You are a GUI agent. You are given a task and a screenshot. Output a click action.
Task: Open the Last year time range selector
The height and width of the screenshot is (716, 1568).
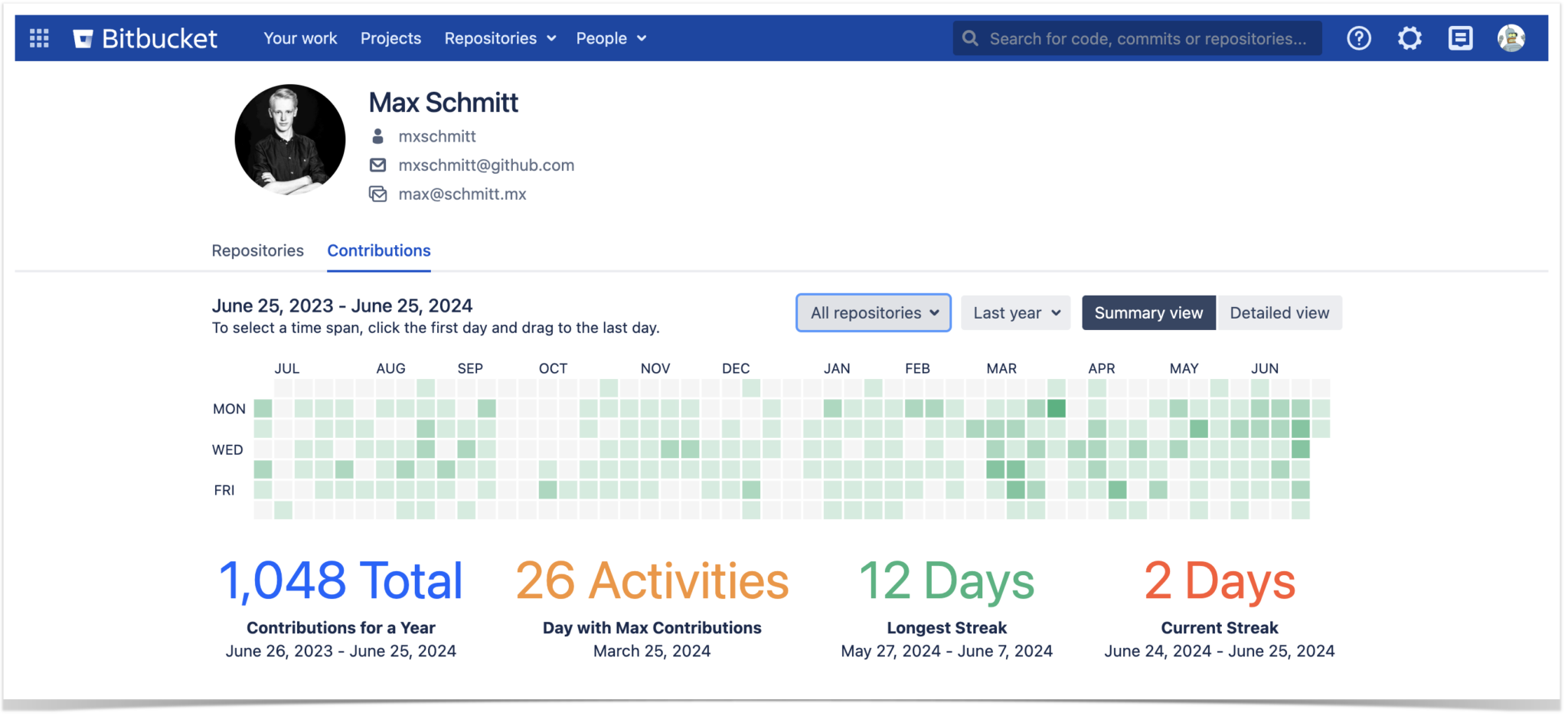1015,312
